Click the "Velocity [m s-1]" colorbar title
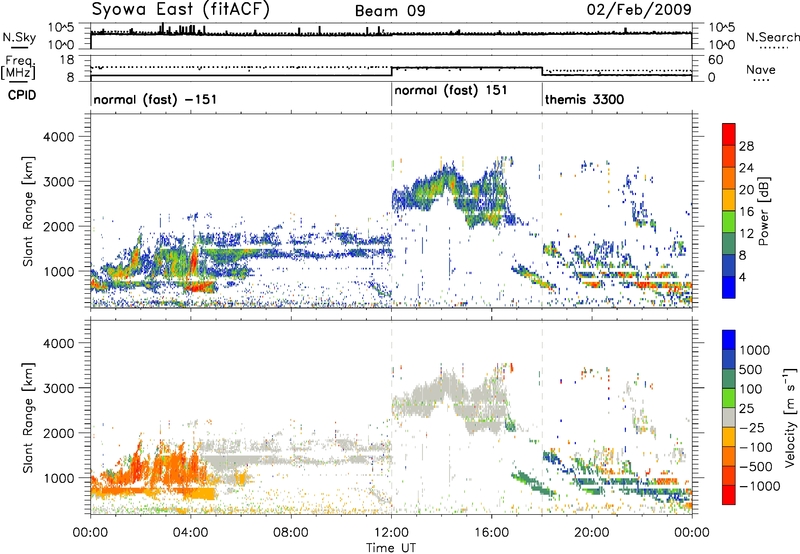 [790, 417]
